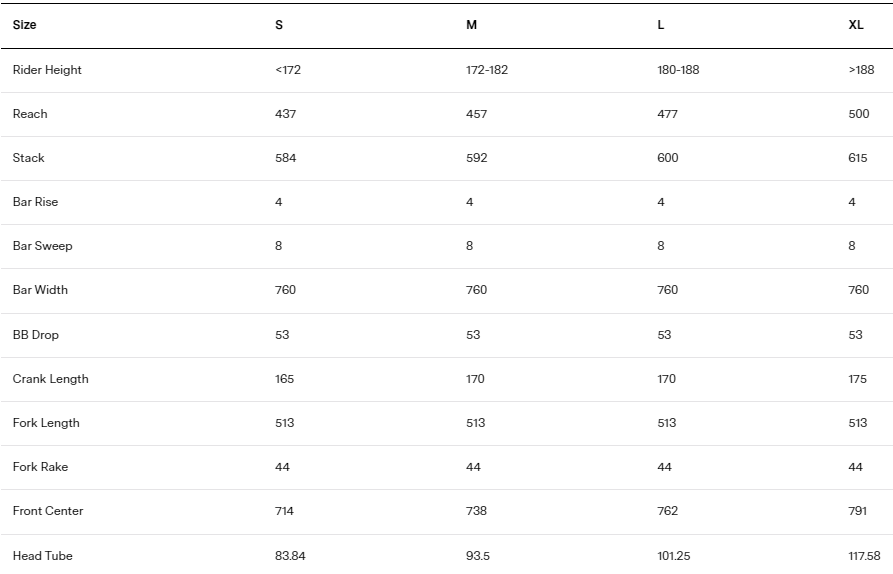Viewport: 893px width, 574px height.
Task: Click Bar Width value 760 for S
Action: click(285, 290)
